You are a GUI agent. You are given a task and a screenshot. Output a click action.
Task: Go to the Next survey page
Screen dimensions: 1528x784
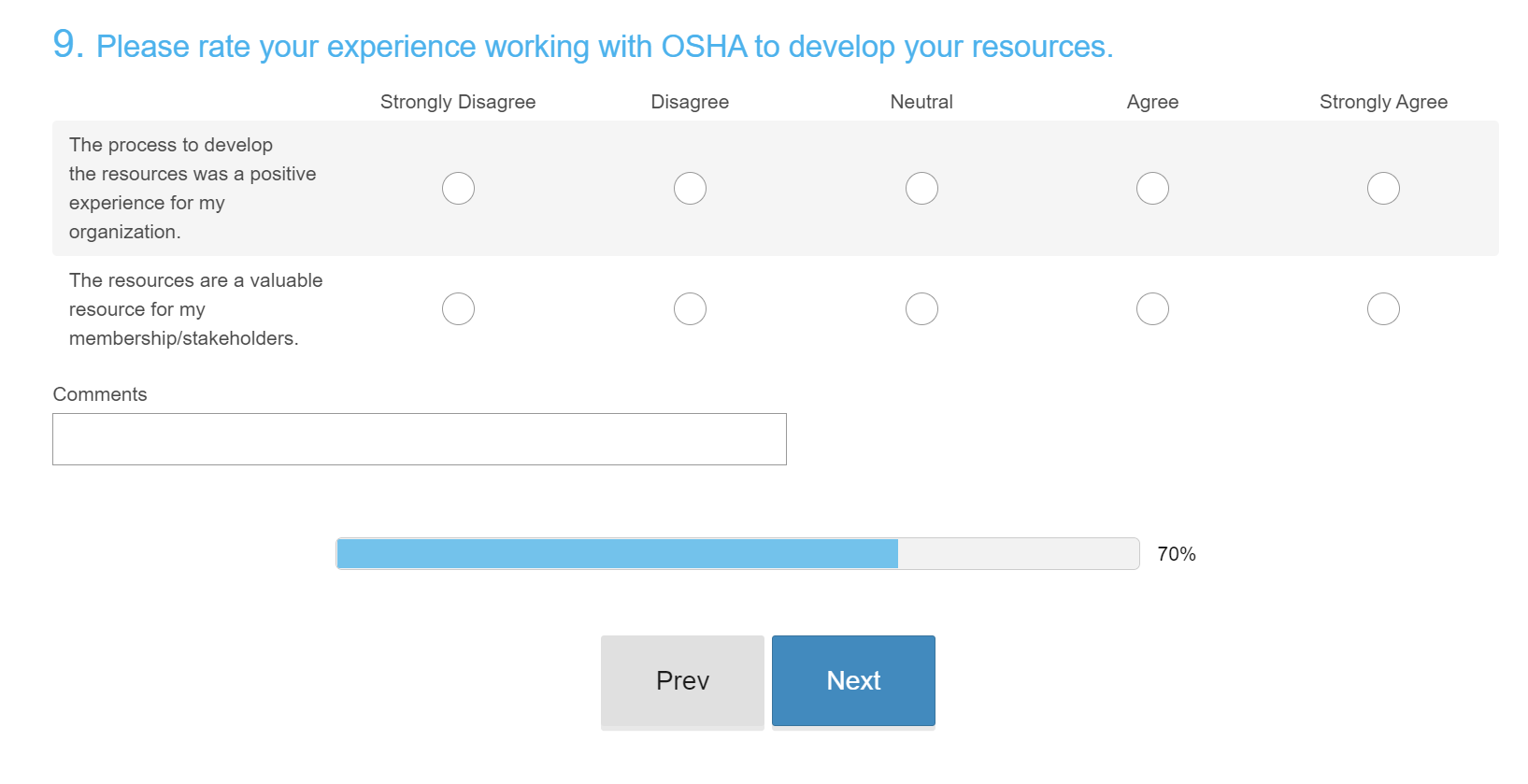click(x=853, y=680)
